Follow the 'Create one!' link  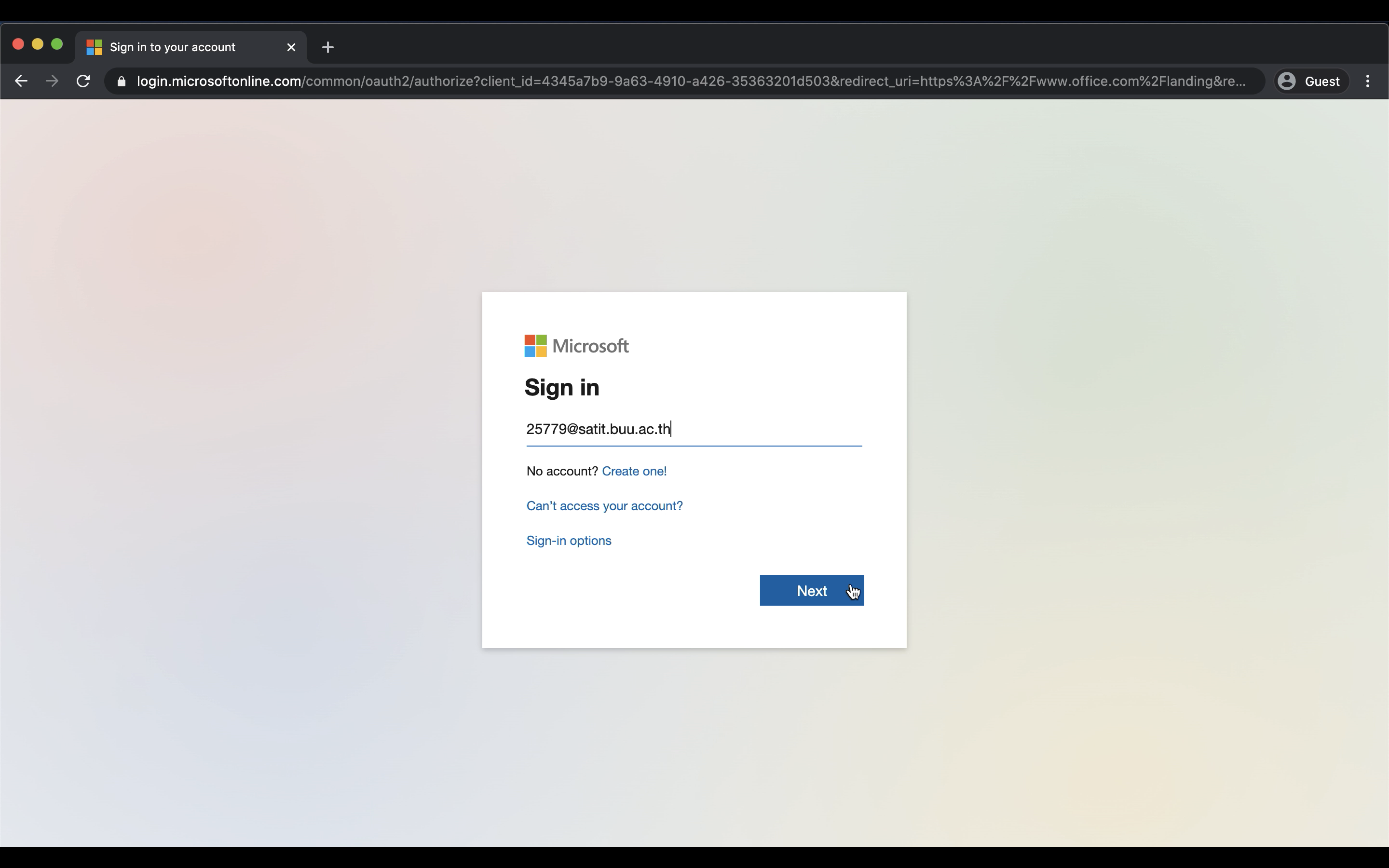(634, 471)
